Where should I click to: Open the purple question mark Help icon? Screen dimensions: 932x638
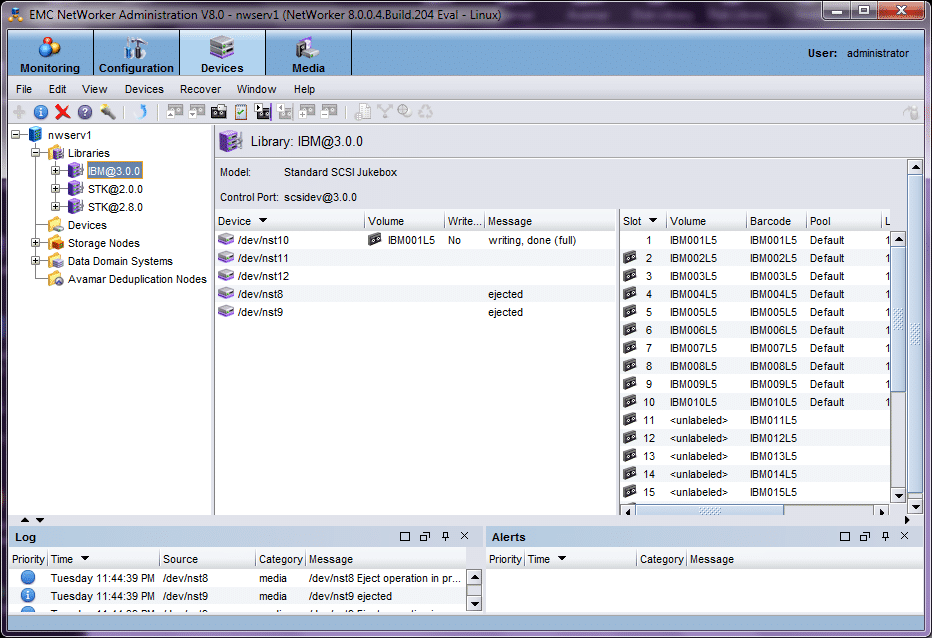tap(85, 112)
